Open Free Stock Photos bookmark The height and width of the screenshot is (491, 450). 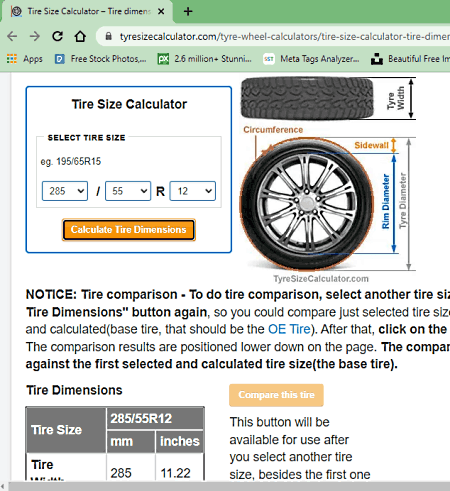(100, 59)
